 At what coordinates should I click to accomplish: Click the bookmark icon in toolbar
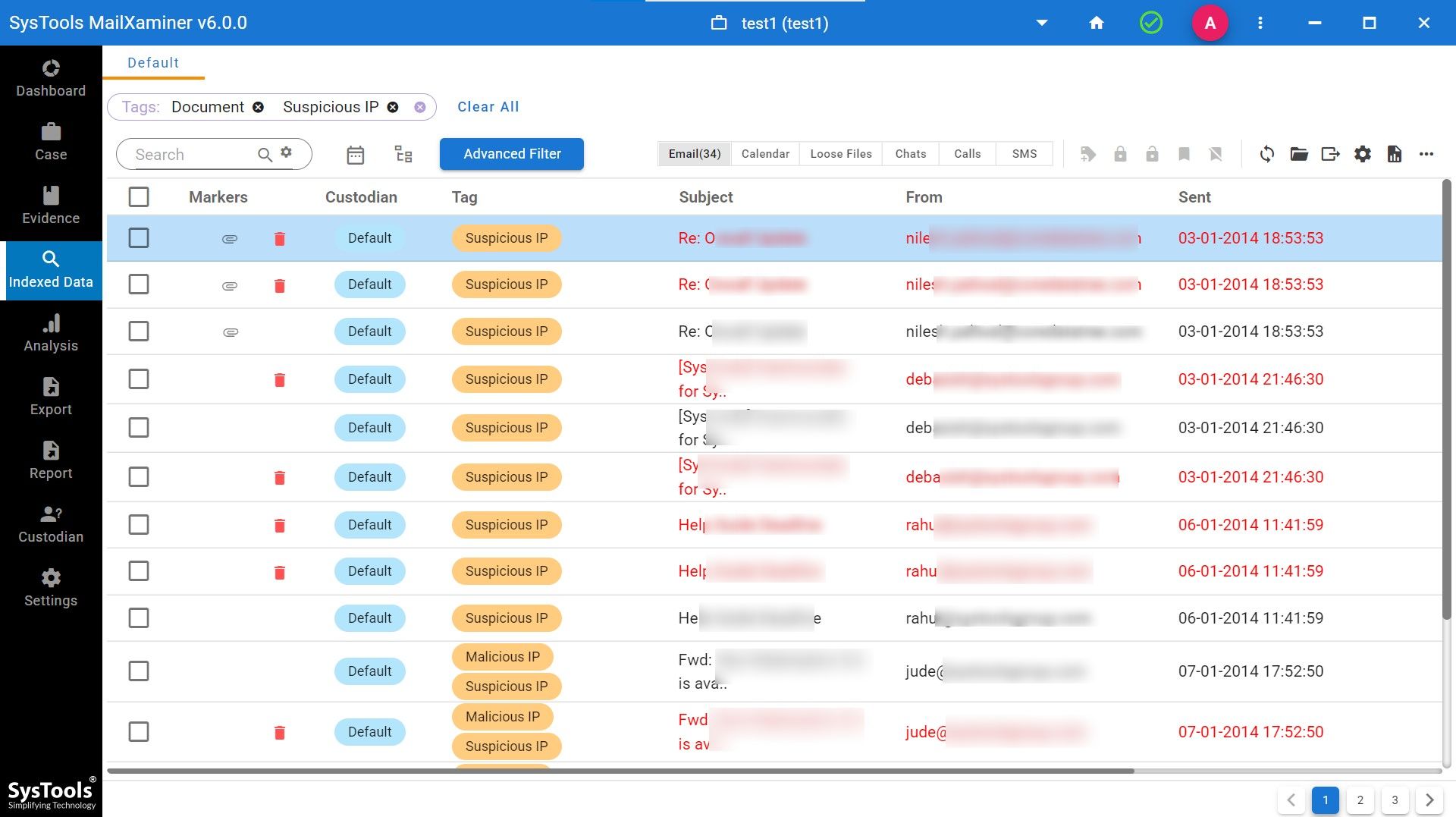[1184, 154]
